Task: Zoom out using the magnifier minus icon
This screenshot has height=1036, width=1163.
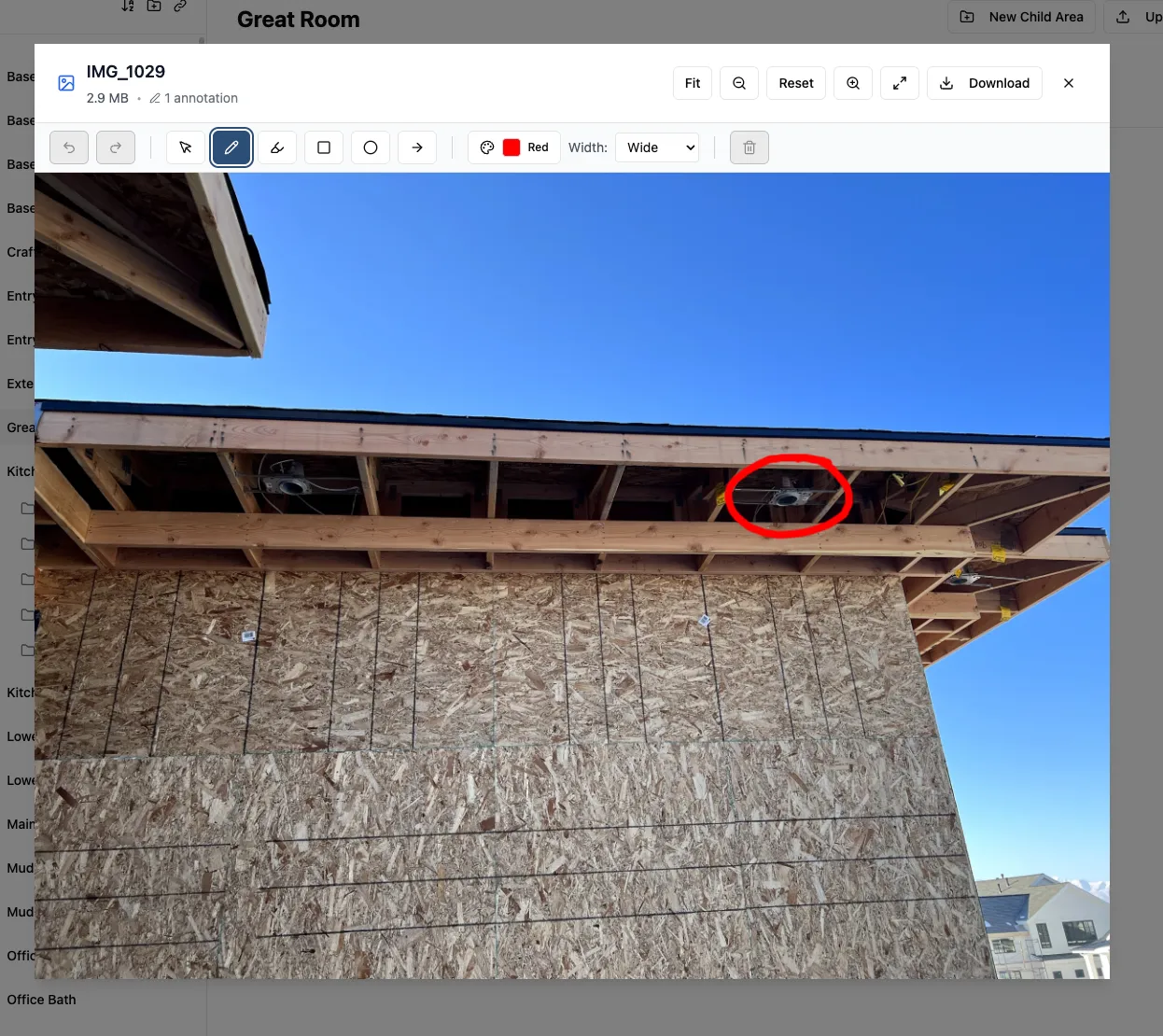Action: 739,83
